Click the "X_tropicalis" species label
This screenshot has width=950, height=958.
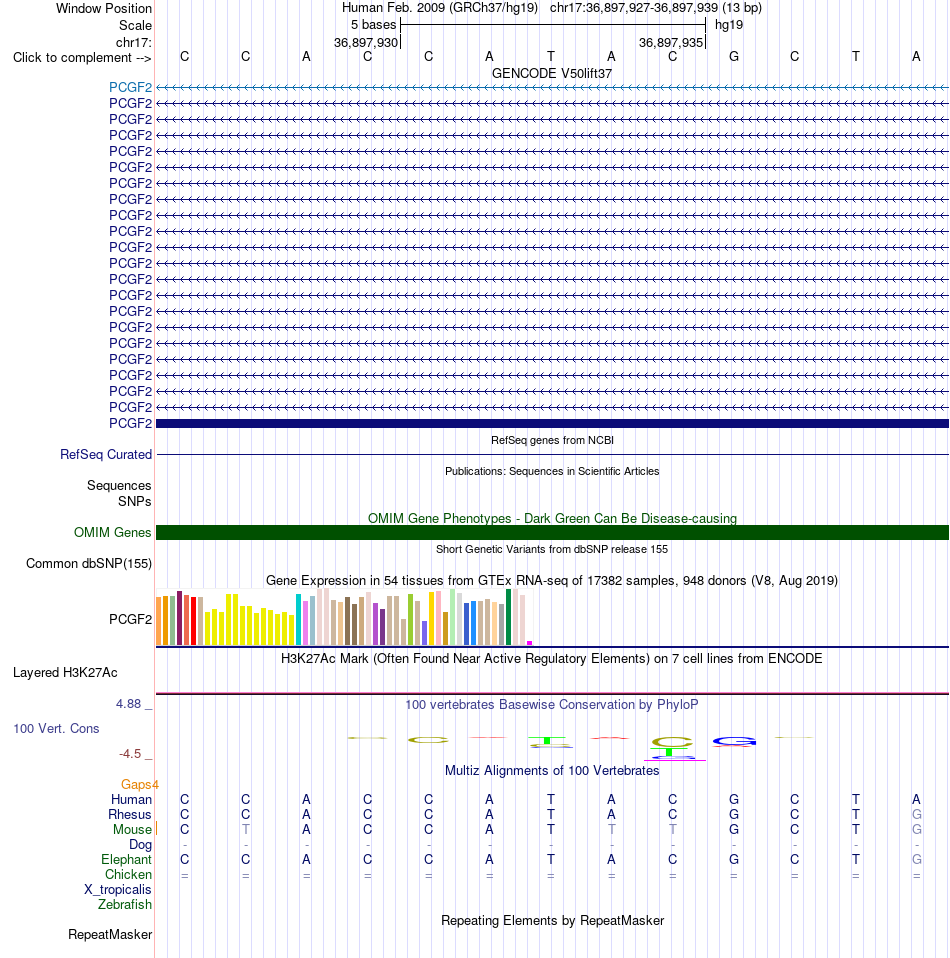(117, 890)
